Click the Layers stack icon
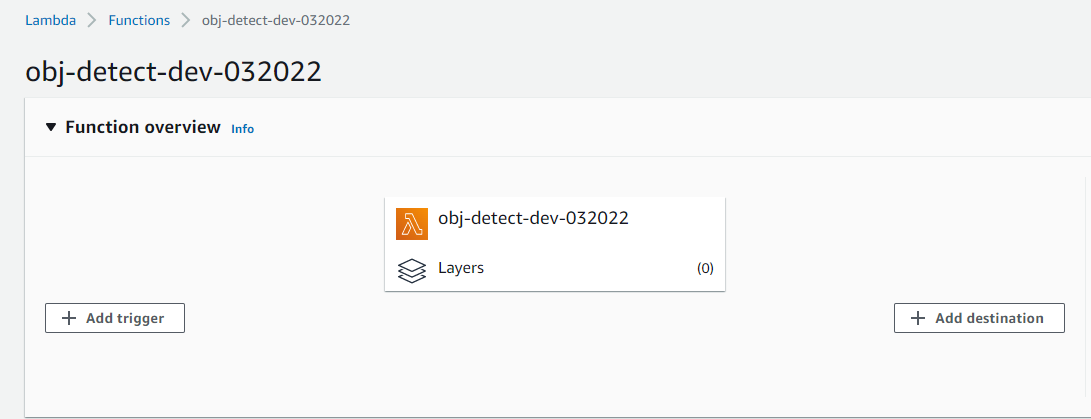The image size is (1091, 419). coord(412,270)
